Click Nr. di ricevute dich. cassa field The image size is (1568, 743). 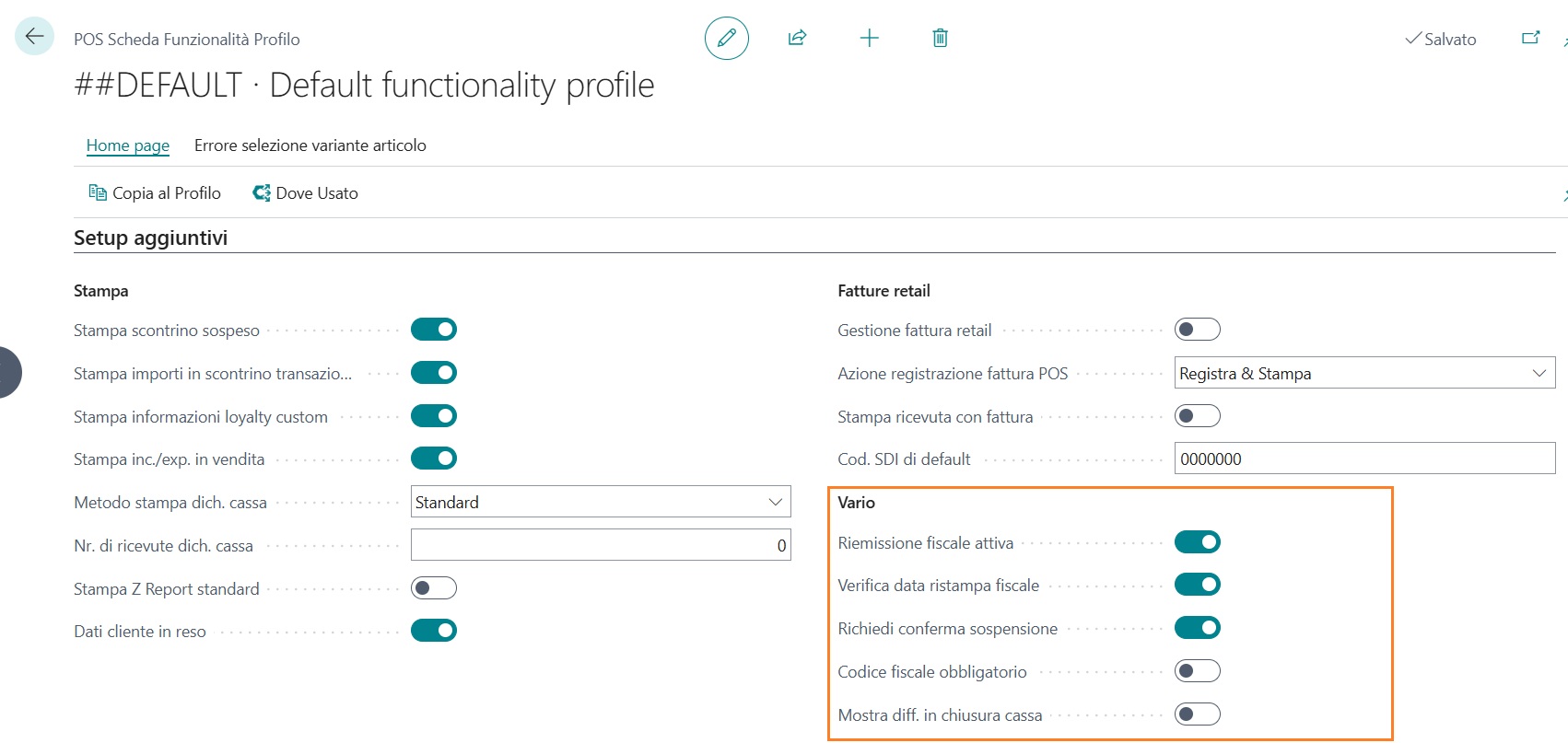tap(600, 545)
